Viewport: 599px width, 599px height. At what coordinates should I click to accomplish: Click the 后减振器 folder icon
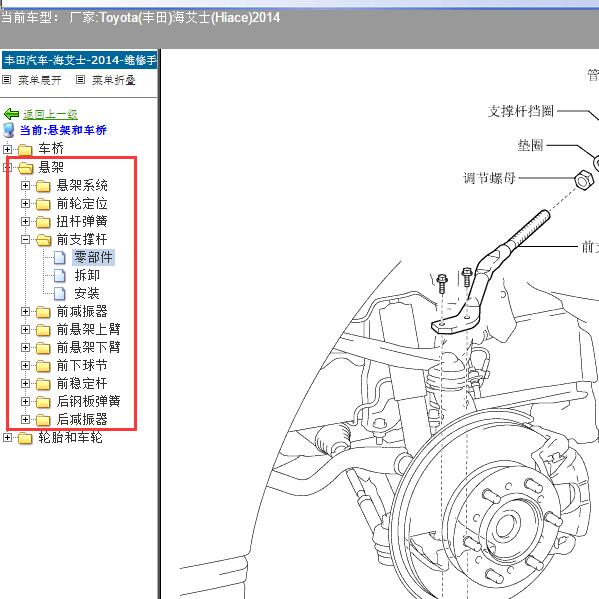[43, 420]
